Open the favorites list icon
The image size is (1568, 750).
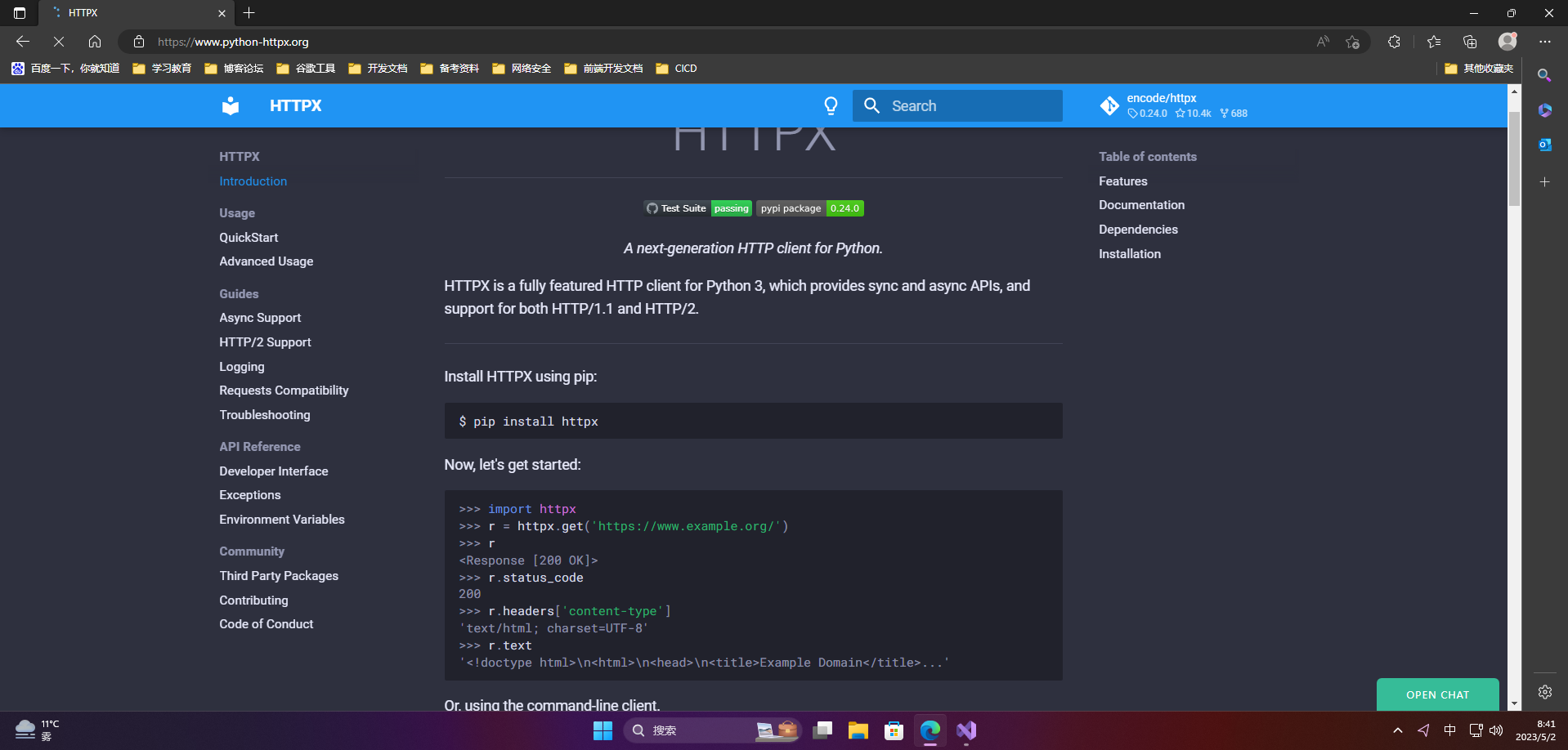(1434, 42)
